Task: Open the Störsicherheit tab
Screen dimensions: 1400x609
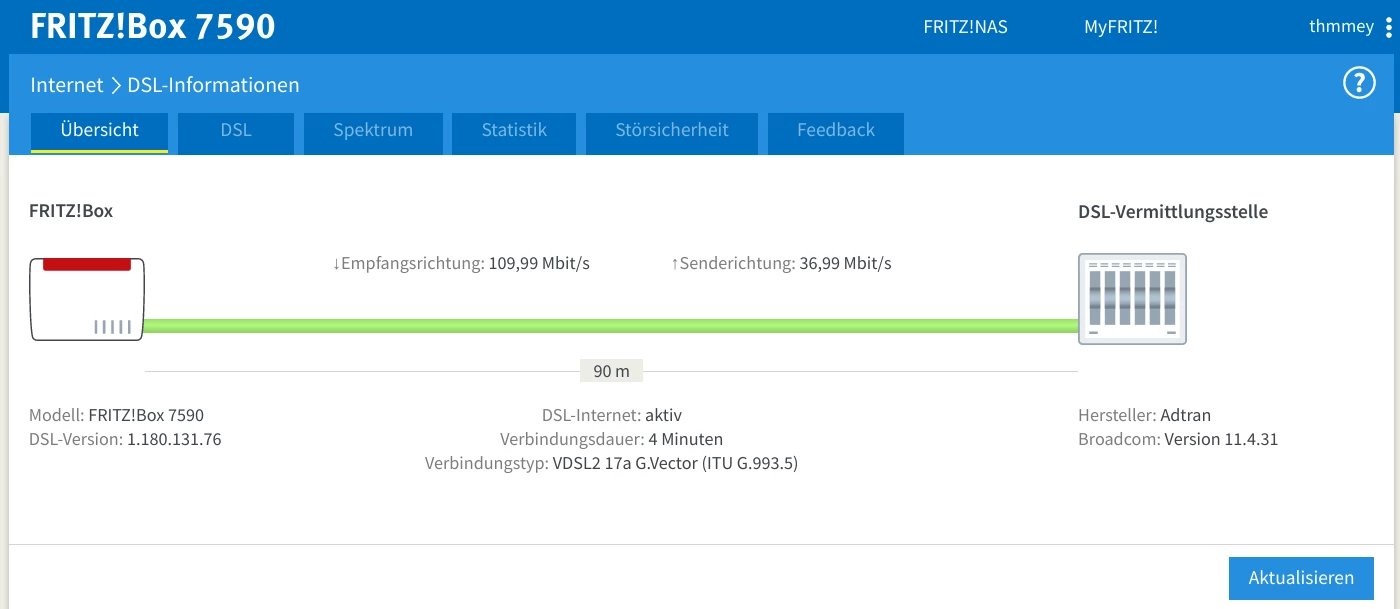Action: click(x=672, y=133)
